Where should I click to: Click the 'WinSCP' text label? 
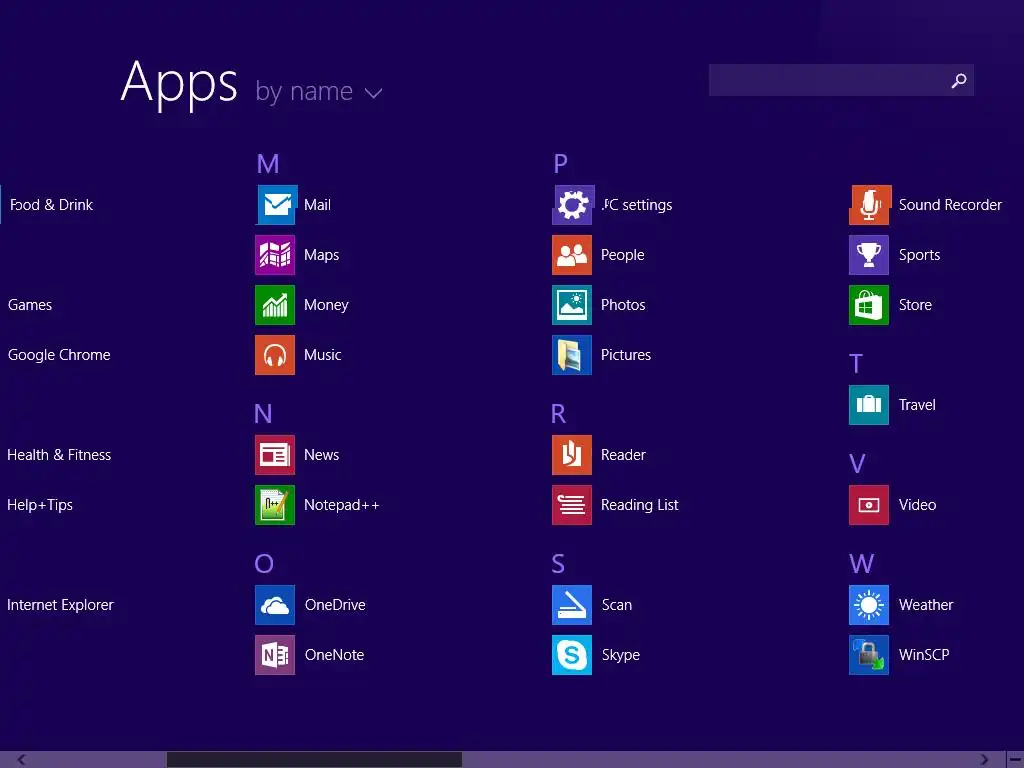pos(924,654)
